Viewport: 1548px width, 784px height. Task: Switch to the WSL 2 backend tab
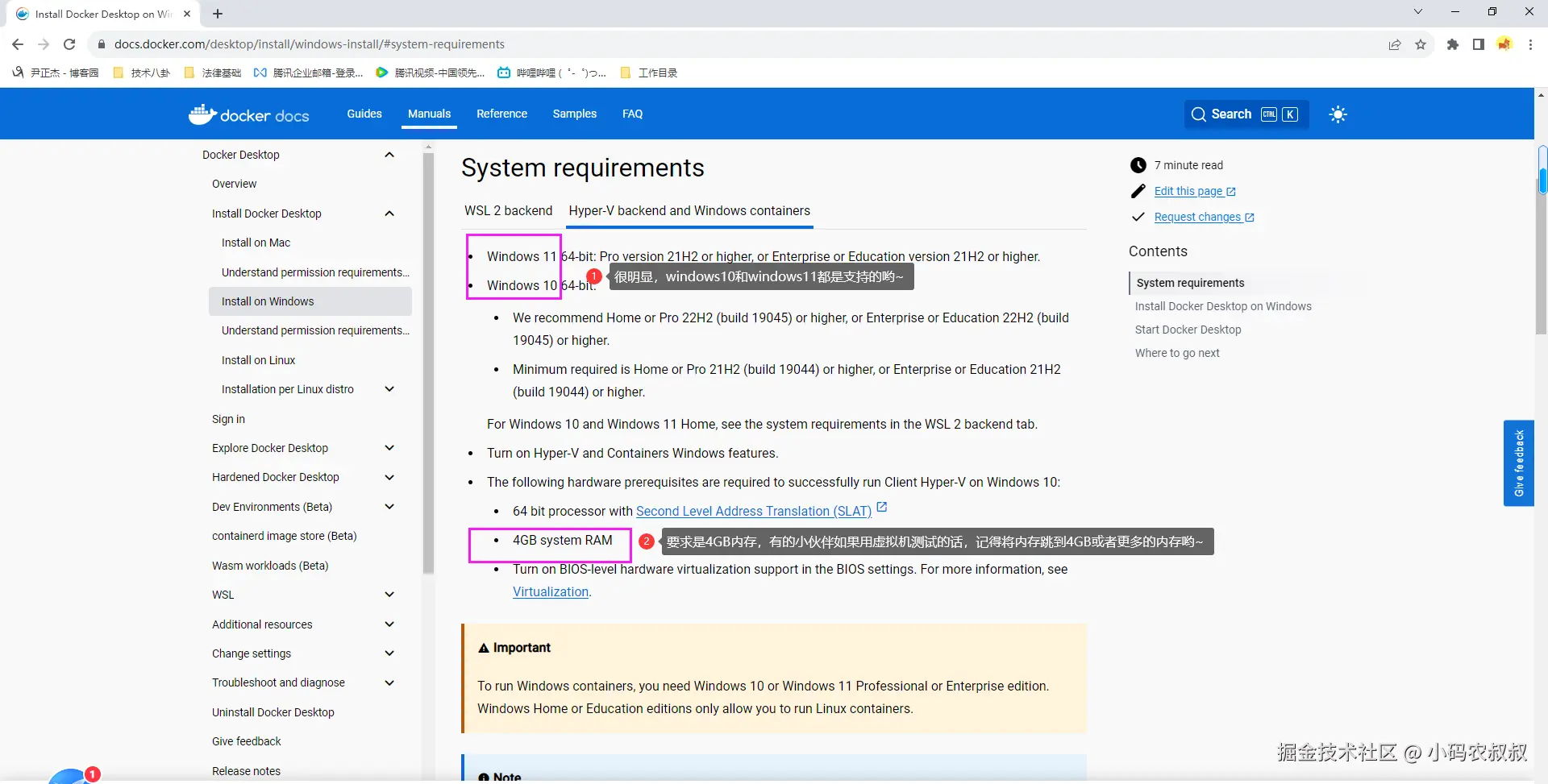click(x=508, y=211)
